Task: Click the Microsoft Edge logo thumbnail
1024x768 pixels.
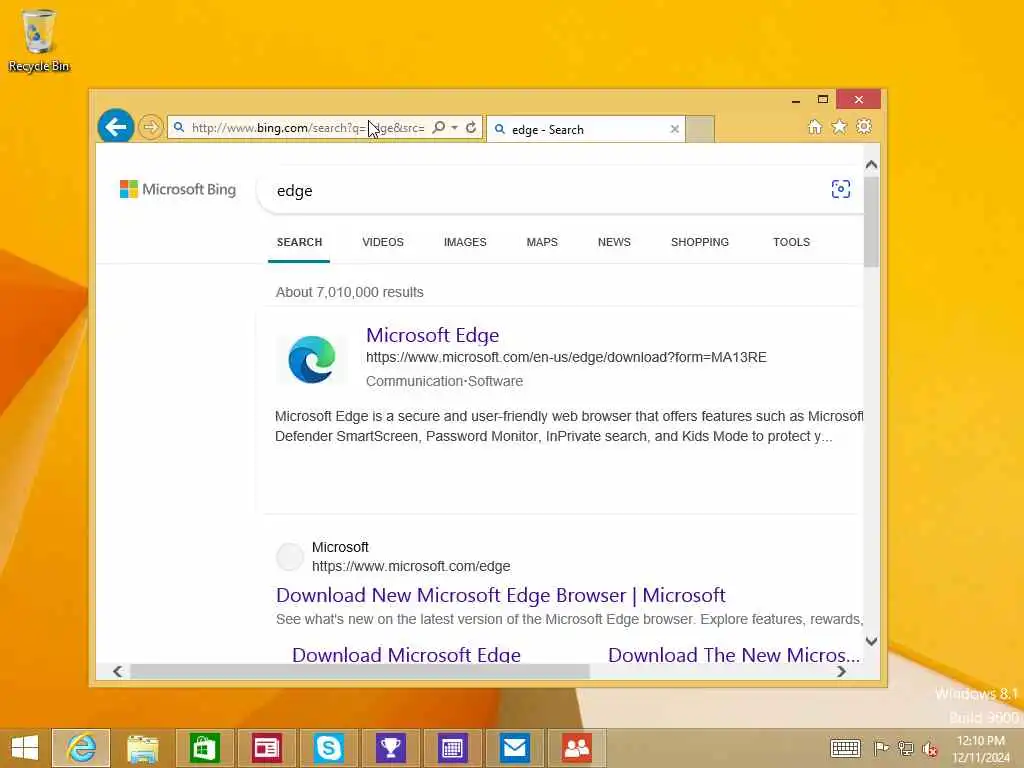Action: [312, 359]
